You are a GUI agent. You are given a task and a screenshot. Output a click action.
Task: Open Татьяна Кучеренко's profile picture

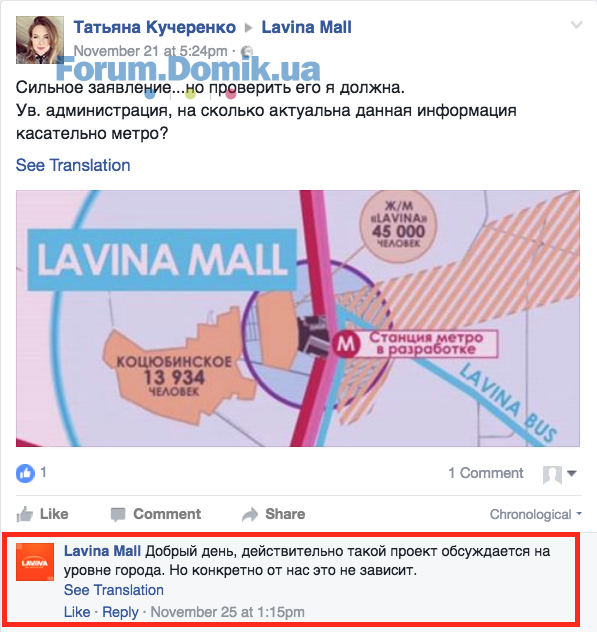tap(40, 40)
